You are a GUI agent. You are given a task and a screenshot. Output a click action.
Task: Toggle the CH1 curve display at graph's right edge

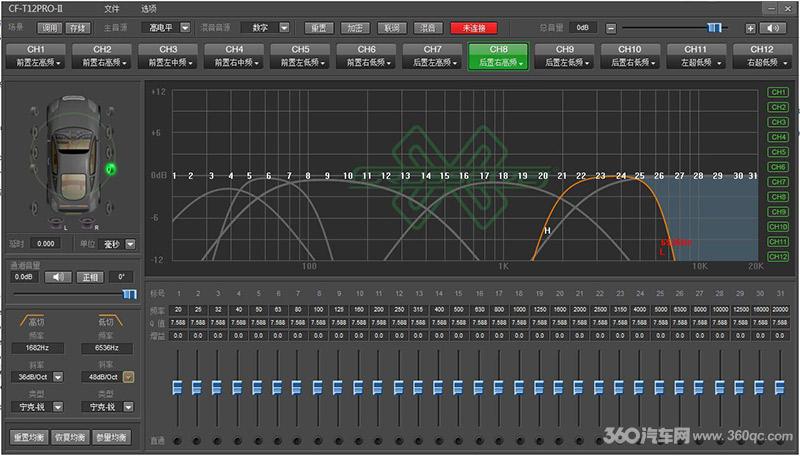778,92
